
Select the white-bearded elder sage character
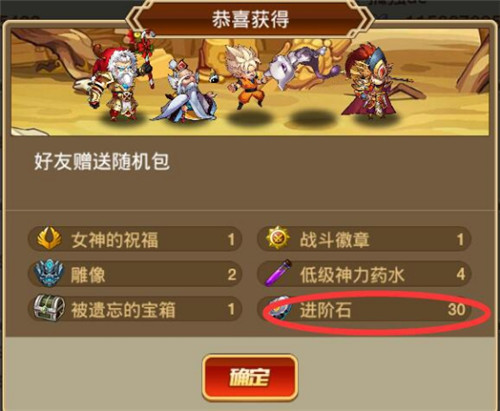click(x=185, y=90)
